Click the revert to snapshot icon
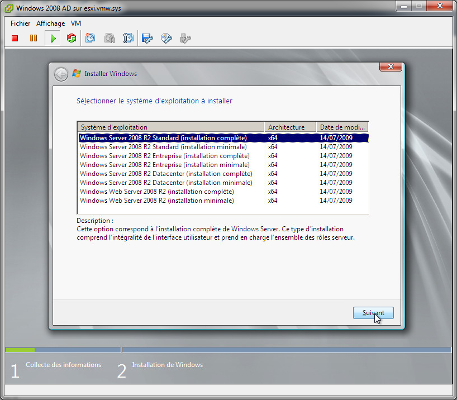This screenshot has width=457, height=400. tap(109, 38)
